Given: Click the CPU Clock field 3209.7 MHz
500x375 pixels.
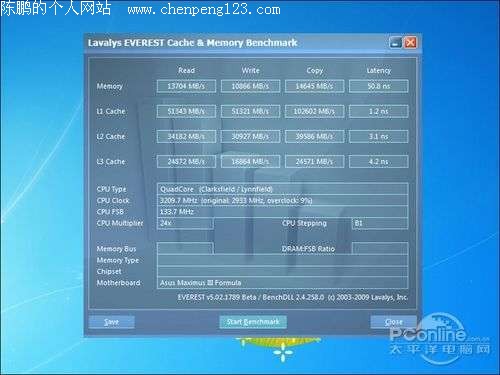Looking at the screenshot, I should 282,201.
